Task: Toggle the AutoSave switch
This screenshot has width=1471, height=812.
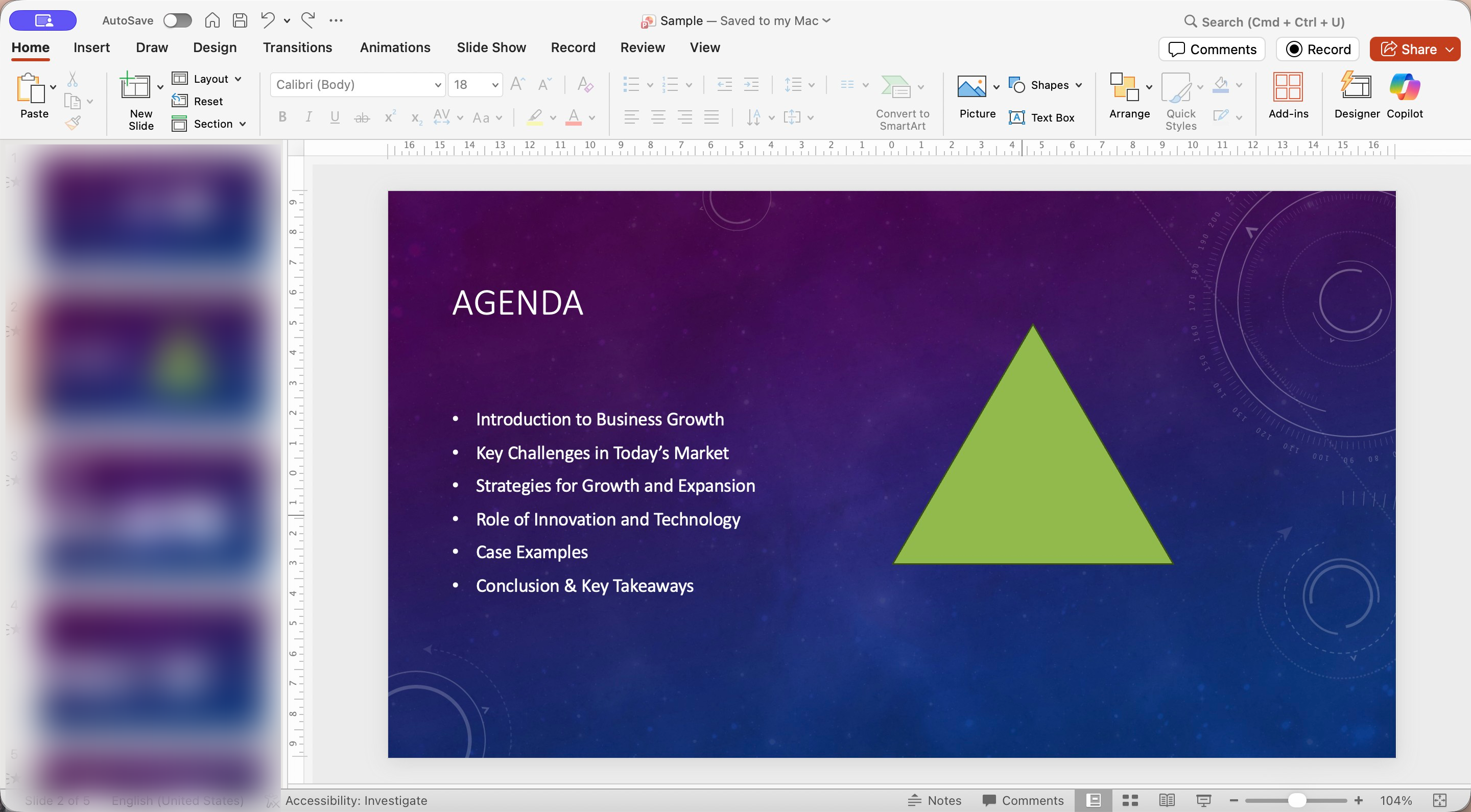Action: (177, 20)
